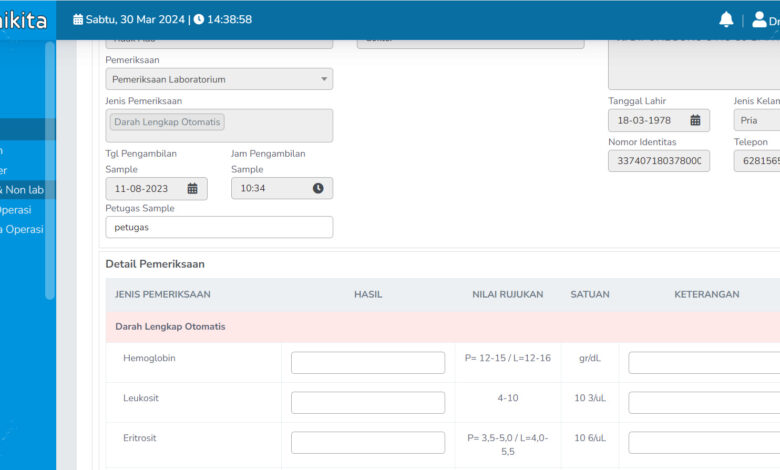This screenshot has width=780, height=470.
Task: Click the Jenis Pemeriksaan field
Action: (219, 126)
